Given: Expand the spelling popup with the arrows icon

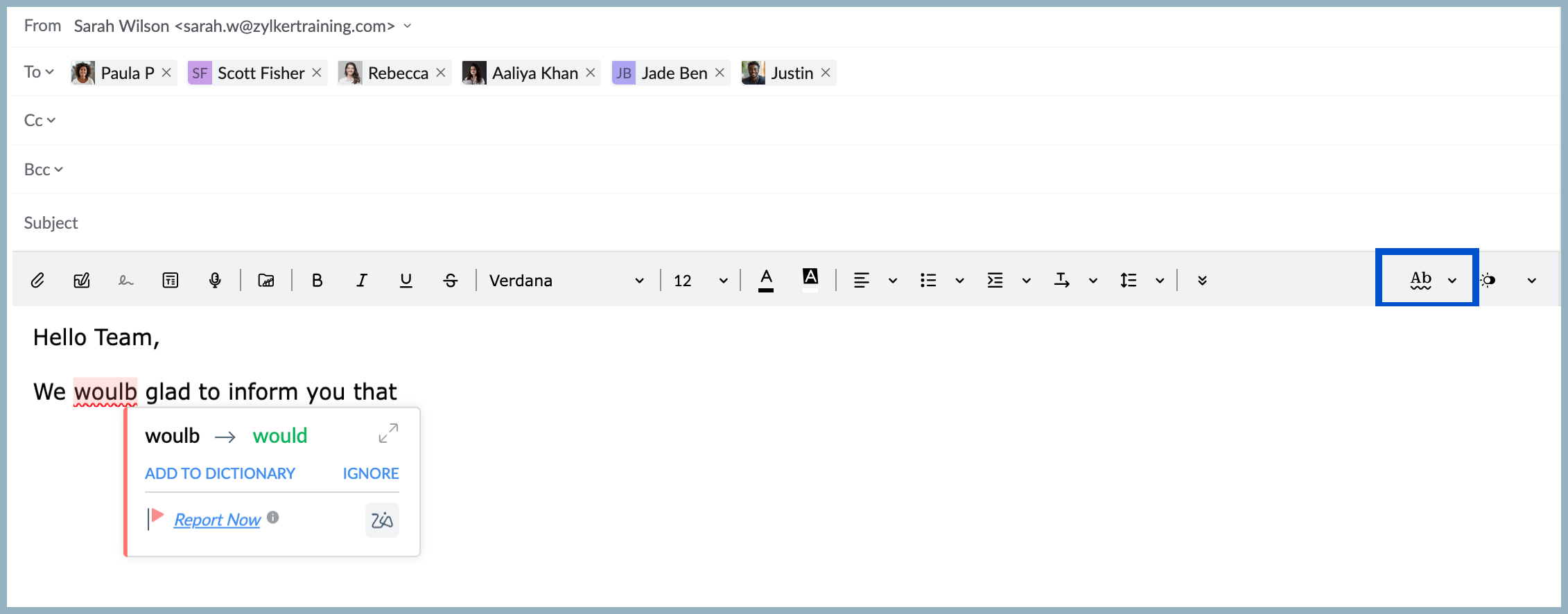Looking at the screenshot, I should [388, 433].
